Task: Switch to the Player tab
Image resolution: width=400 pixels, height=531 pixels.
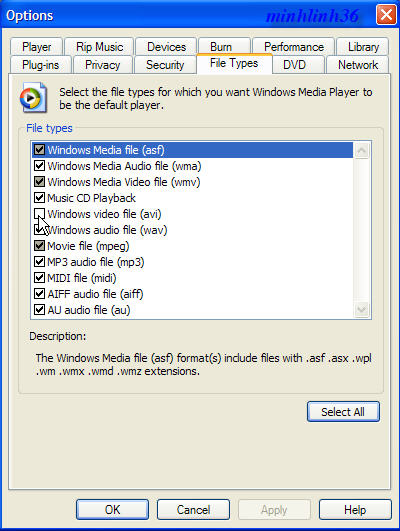Action: (x=37, y=47)
